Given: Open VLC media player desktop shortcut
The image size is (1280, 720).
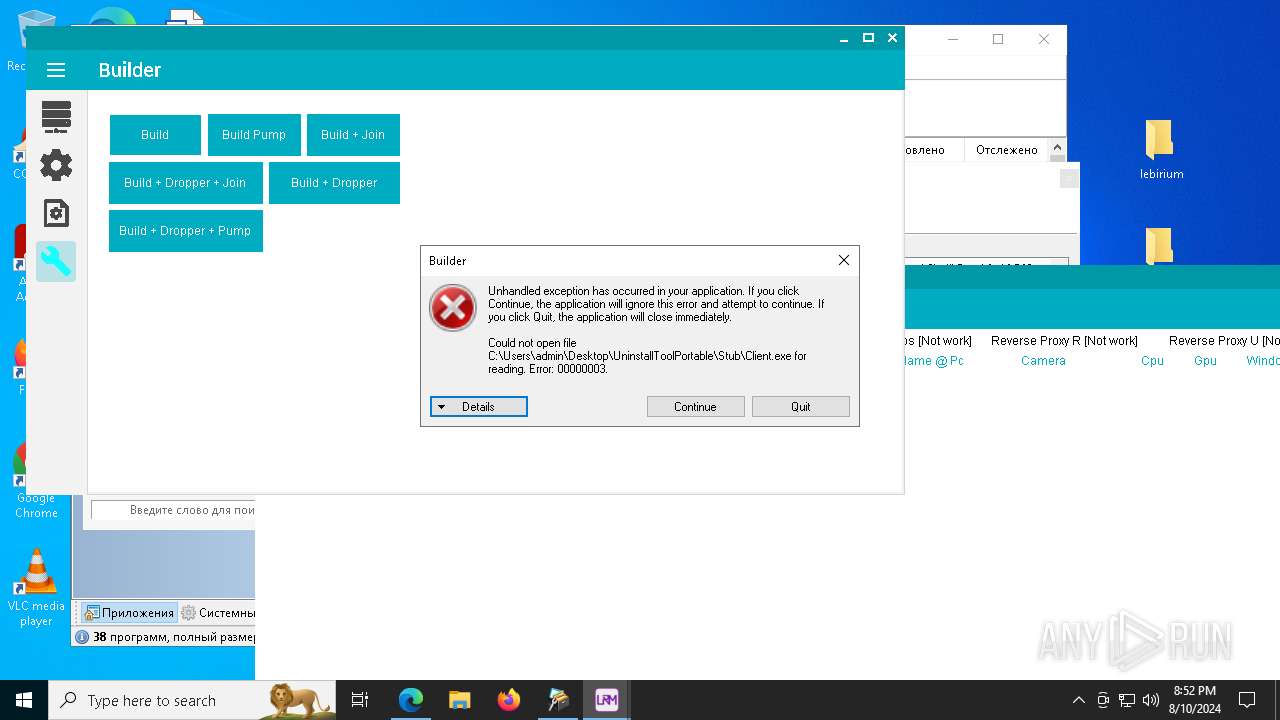Looking at the screenshot, I should 36,588.
